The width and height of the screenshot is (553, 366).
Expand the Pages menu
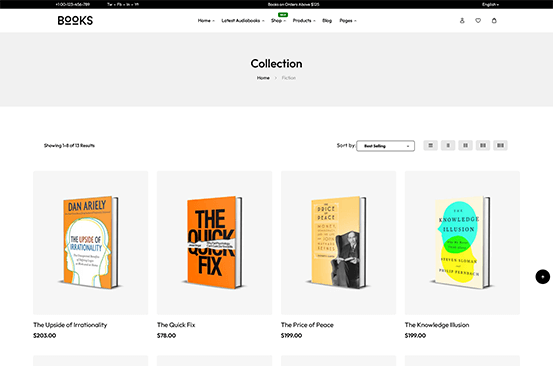[x=348, y=21]
